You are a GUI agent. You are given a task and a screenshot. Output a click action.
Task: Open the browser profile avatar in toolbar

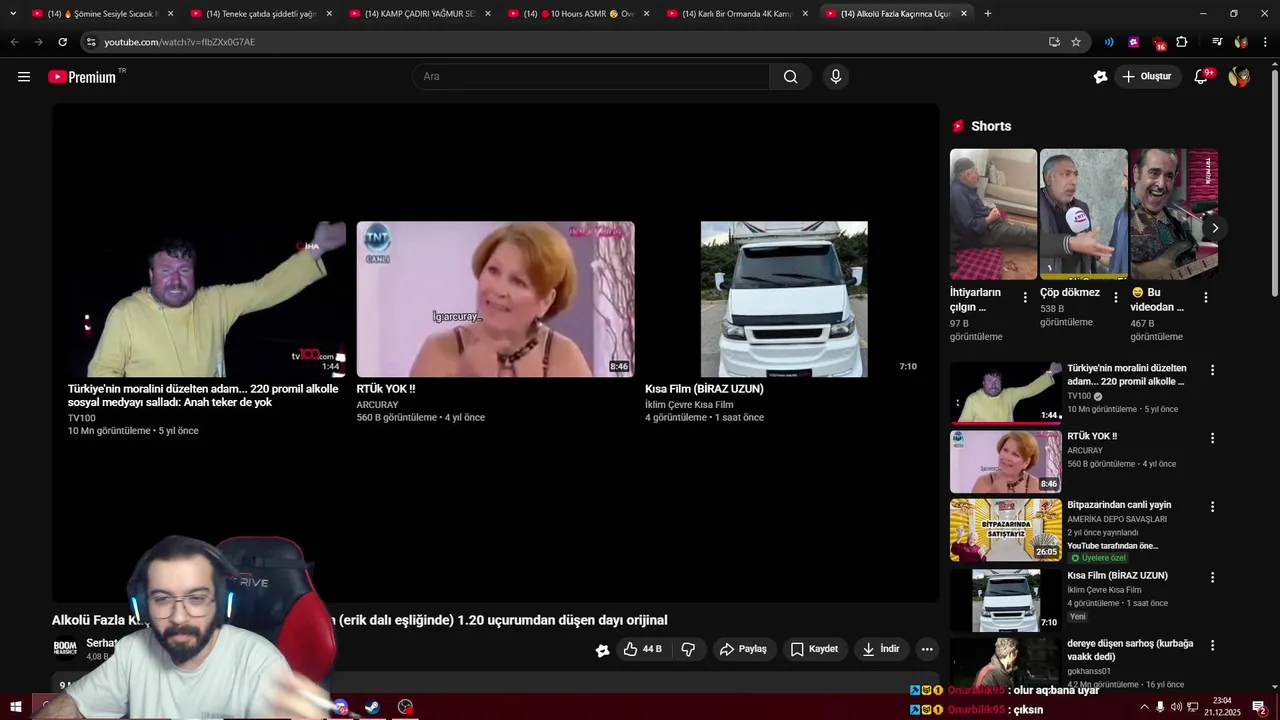[x=1241, y=42]
